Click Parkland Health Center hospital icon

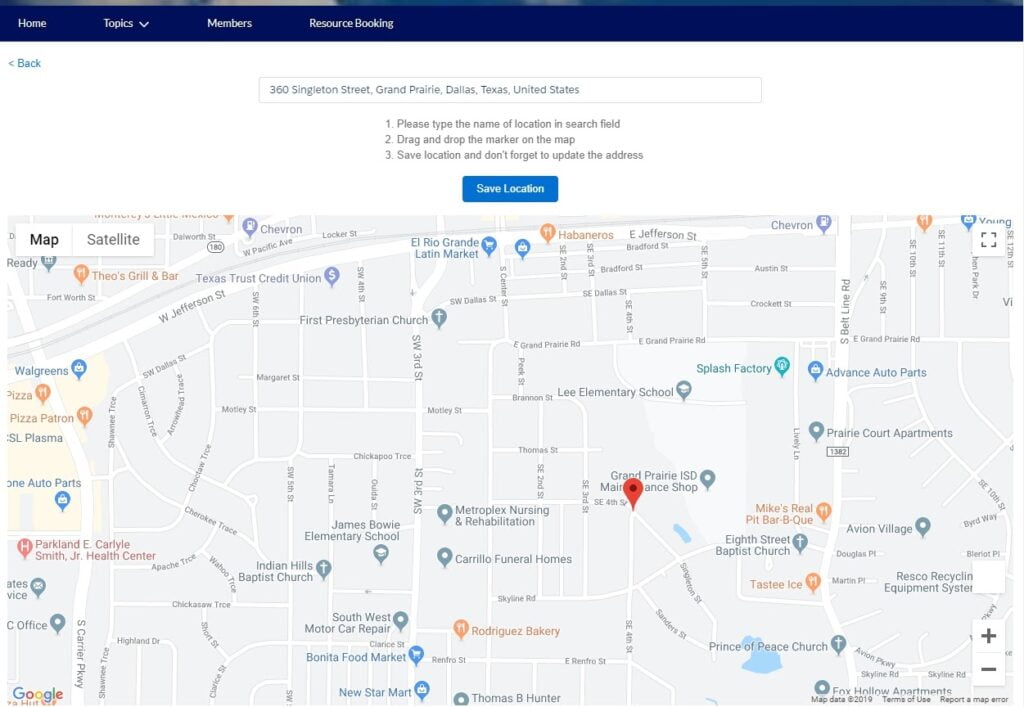(x=24, y=548)
